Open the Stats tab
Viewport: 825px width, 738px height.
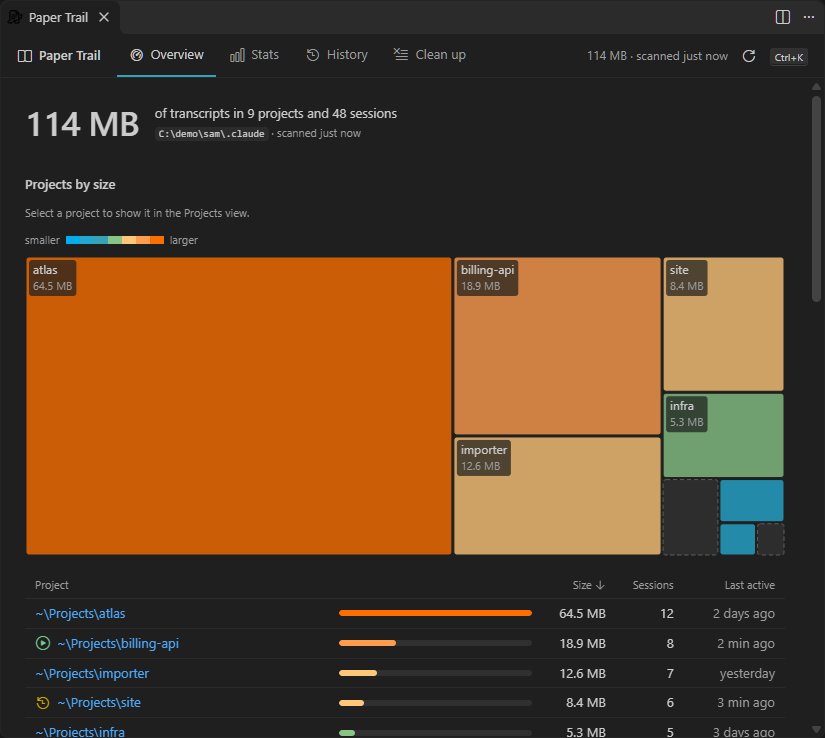(255, 55)
